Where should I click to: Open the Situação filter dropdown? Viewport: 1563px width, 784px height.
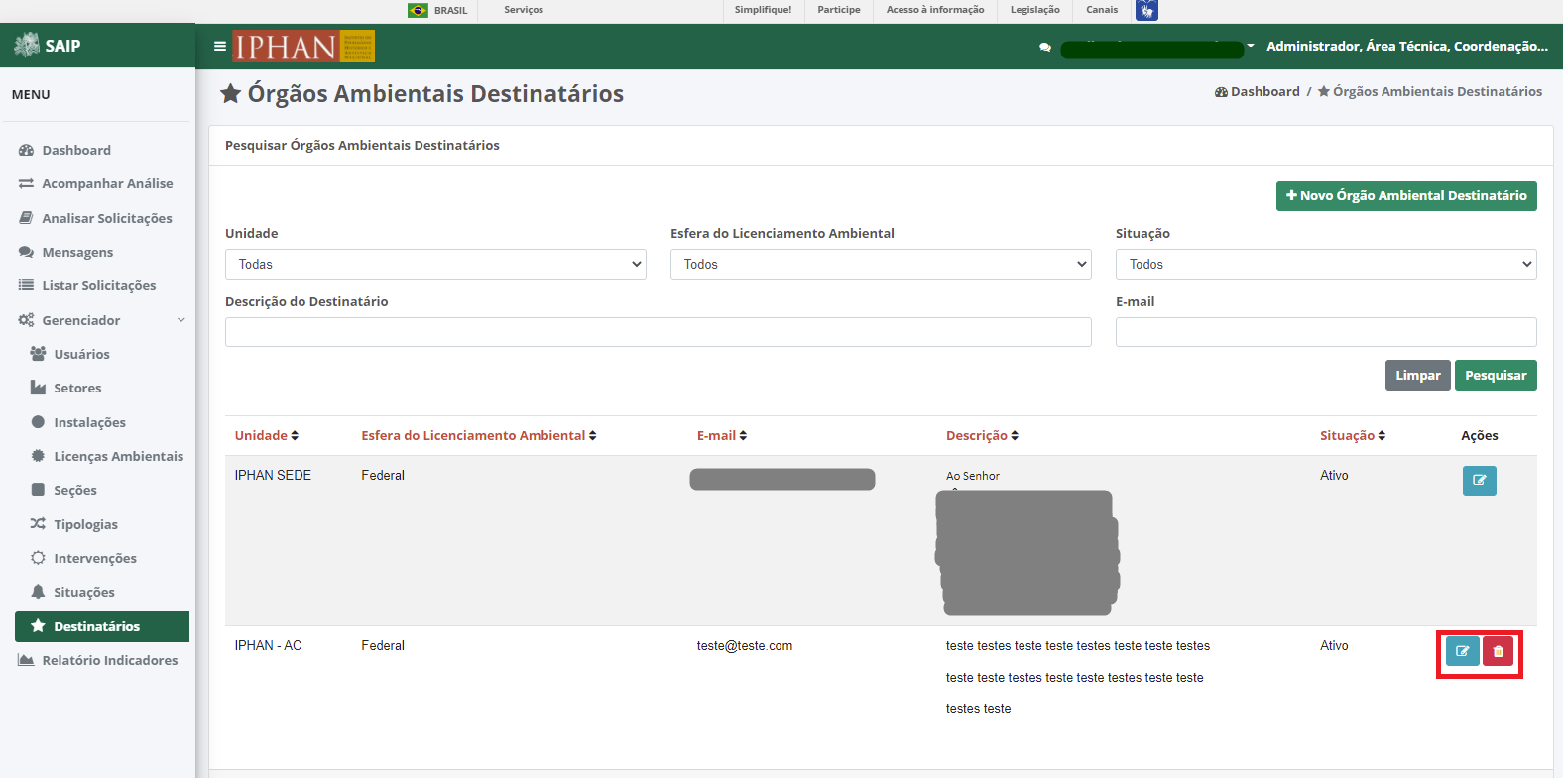[1326, 264]
